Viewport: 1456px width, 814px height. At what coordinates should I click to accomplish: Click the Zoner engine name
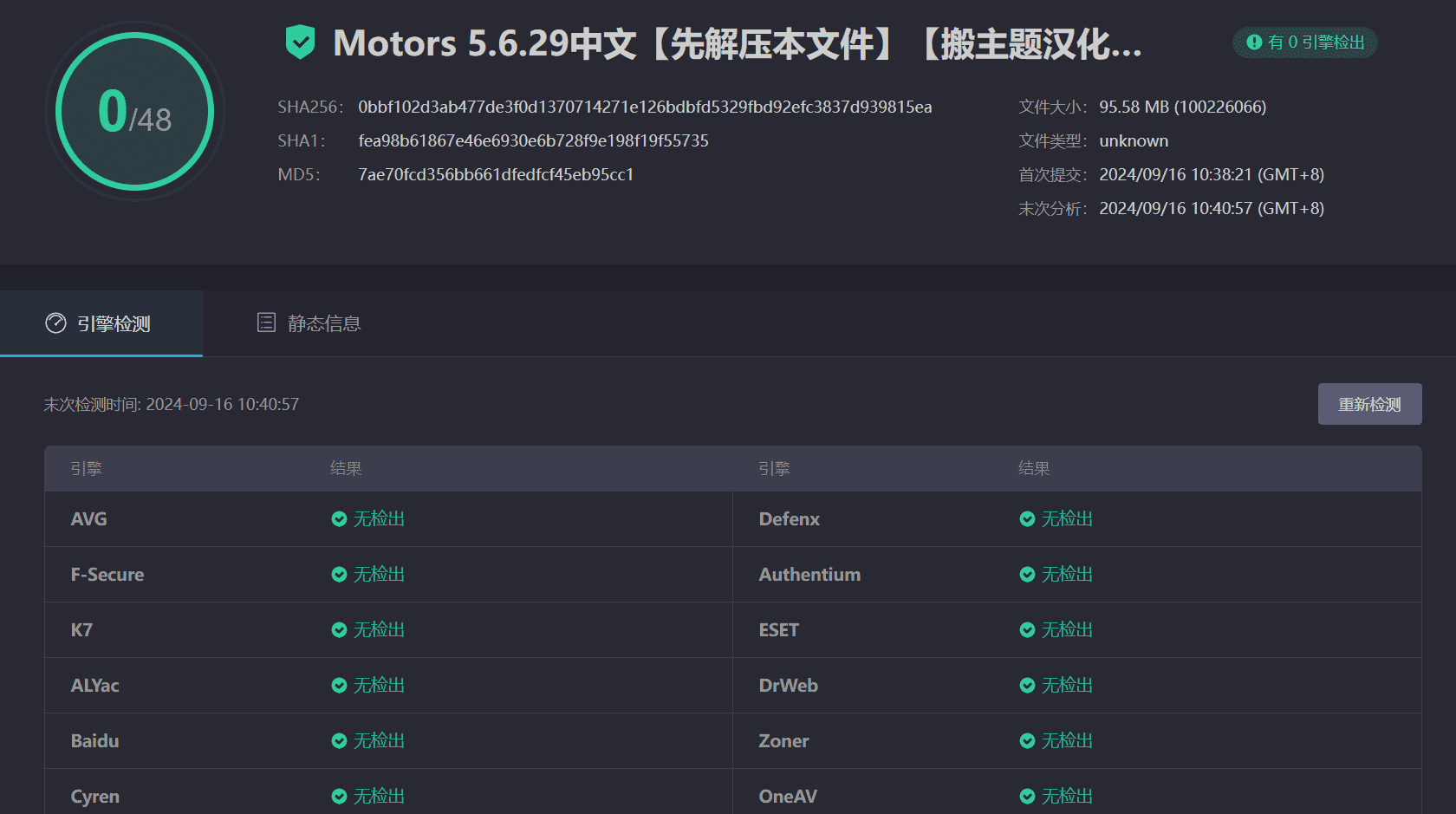[783, 740]
